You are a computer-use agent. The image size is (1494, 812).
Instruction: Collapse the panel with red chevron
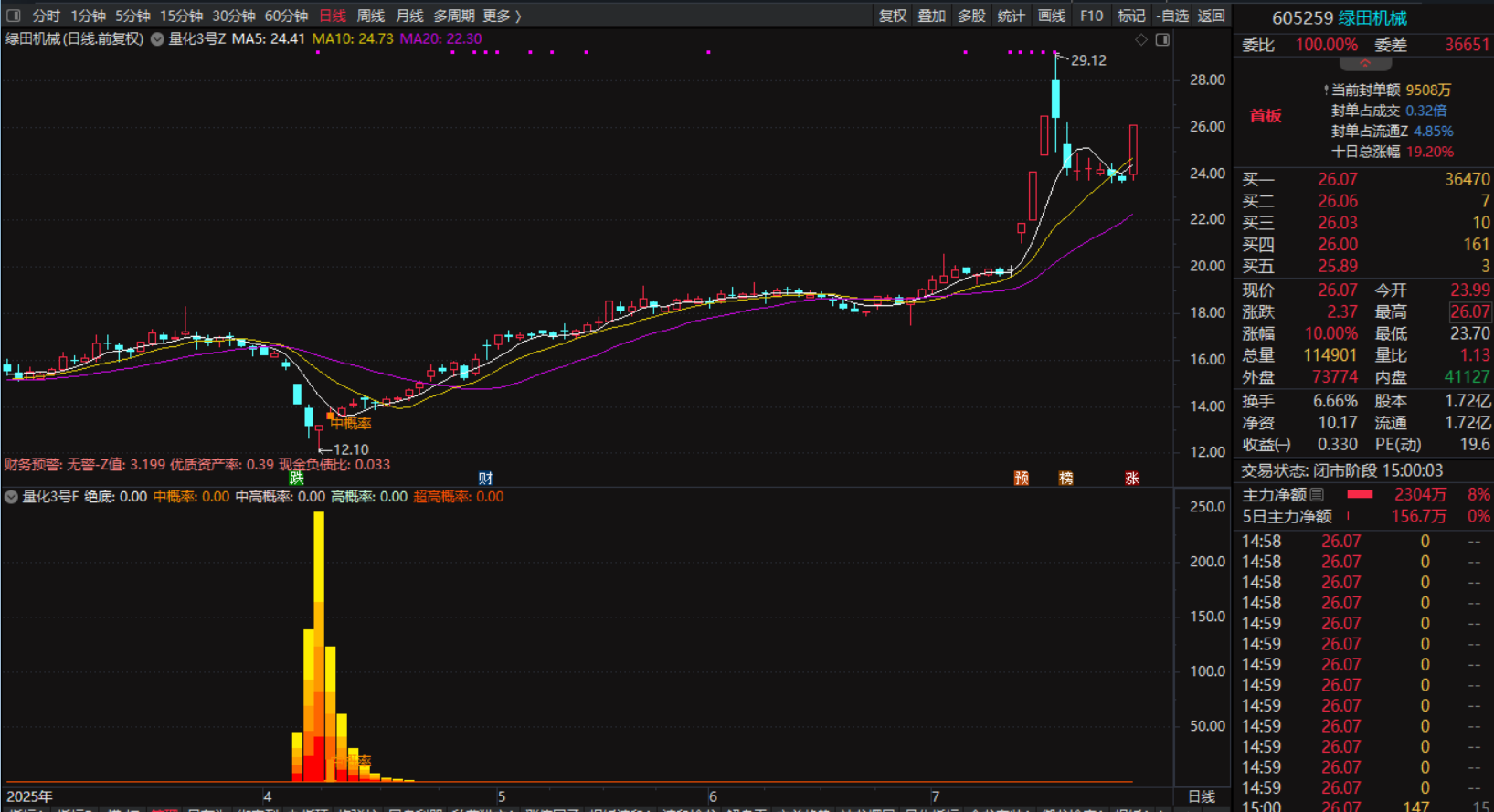pyautogui.click(x=1365, y=64)
